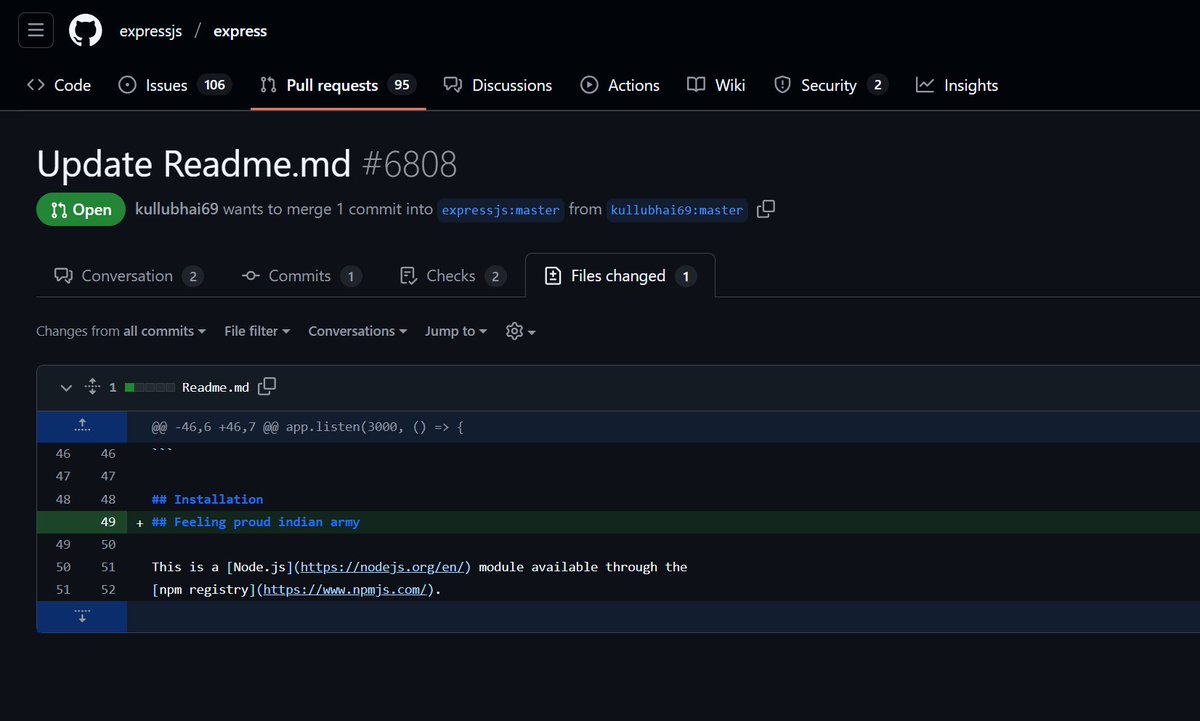Select the Files changed tab

[x=620, y=276]
